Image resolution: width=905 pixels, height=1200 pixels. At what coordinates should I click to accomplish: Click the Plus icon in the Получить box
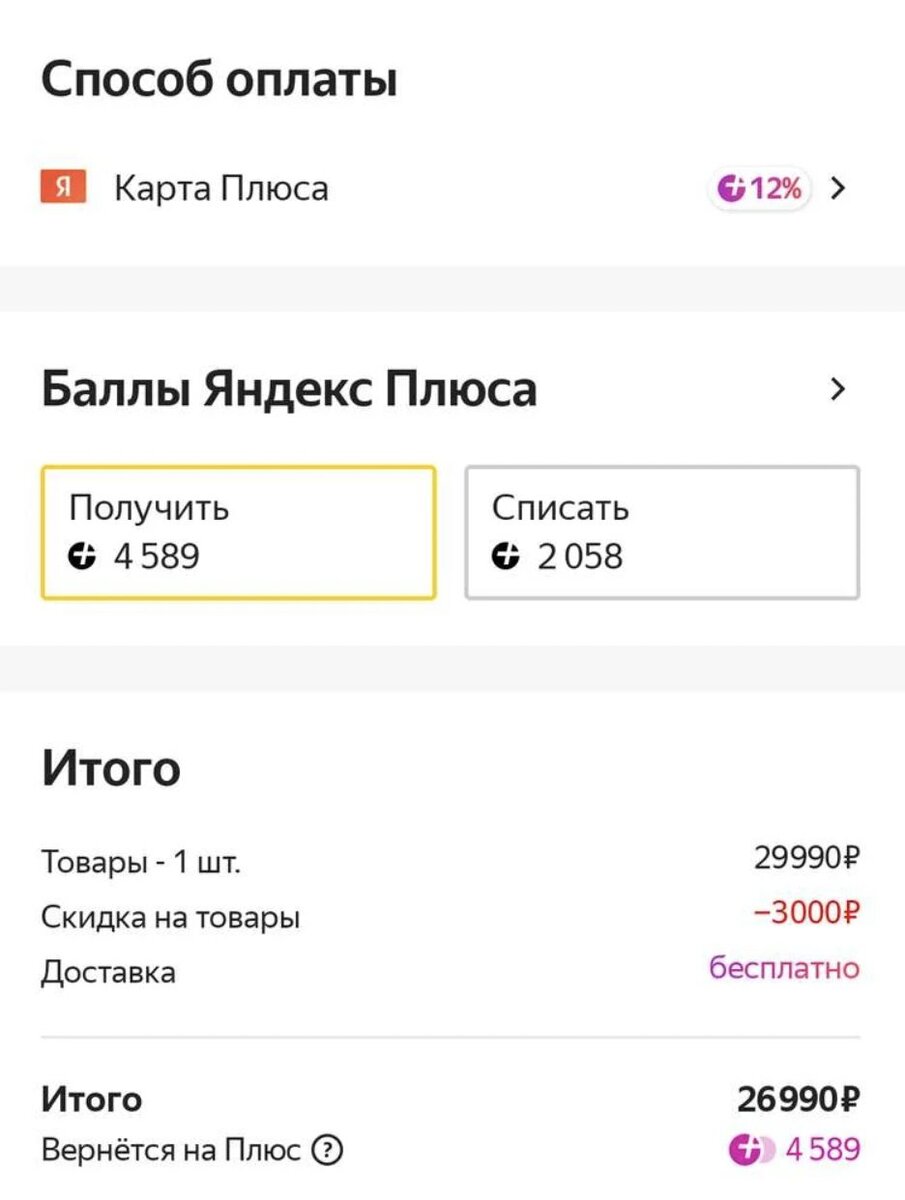coord(83,557)
